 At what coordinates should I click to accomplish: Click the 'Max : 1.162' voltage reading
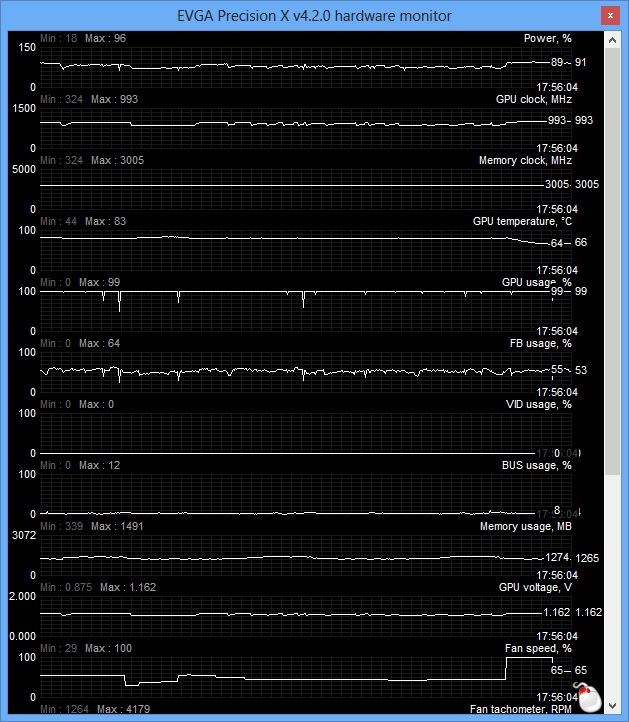click(x=128, y=588)
